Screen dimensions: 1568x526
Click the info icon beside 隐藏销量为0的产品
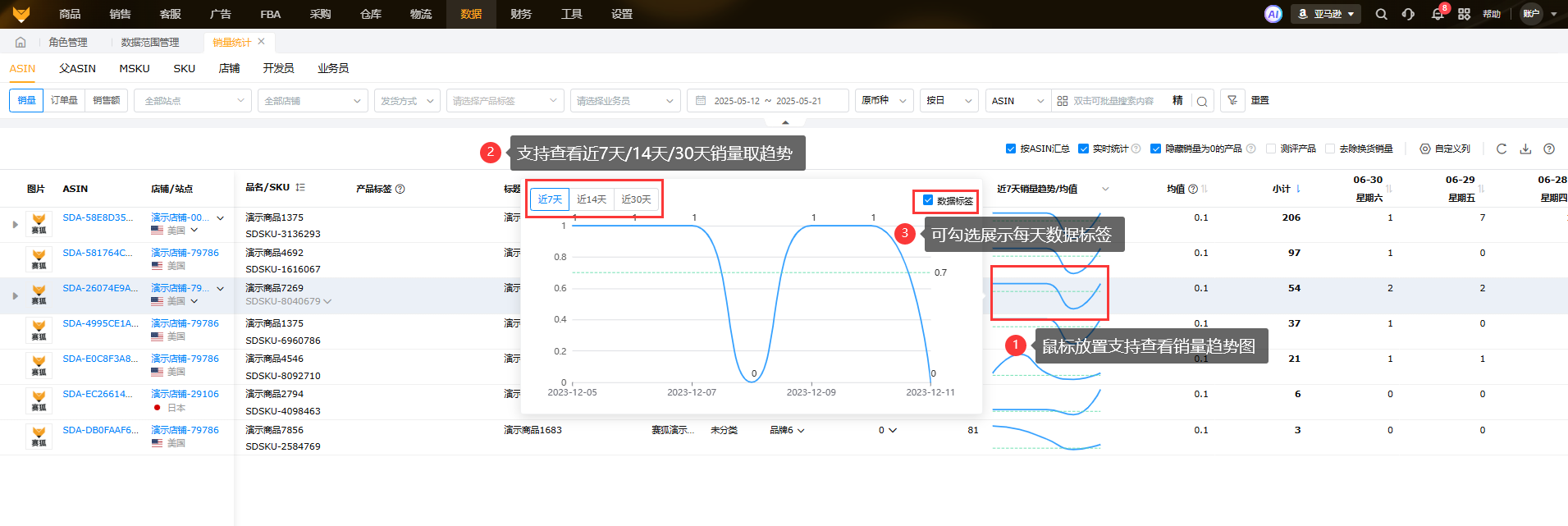coord(1250,149)
